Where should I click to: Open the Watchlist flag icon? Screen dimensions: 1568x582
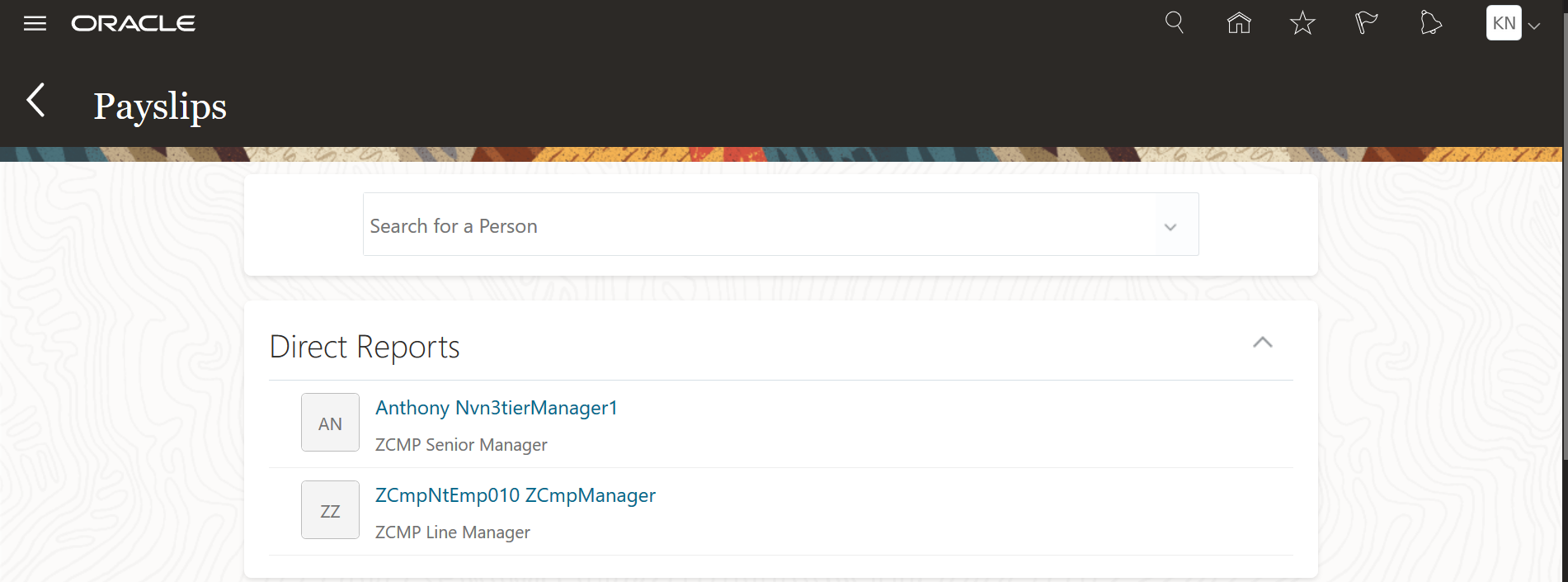1367,23
